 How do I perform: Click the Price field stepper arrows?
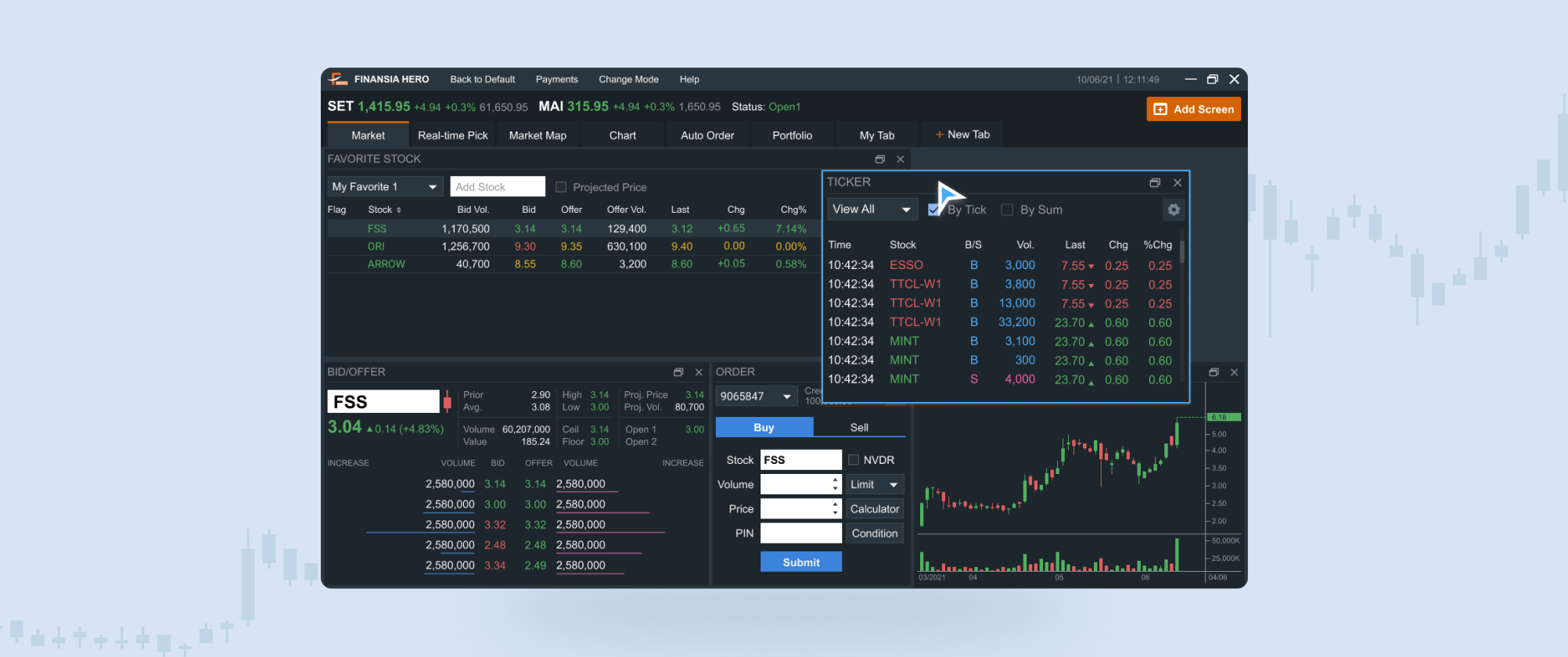click(835, 508)
